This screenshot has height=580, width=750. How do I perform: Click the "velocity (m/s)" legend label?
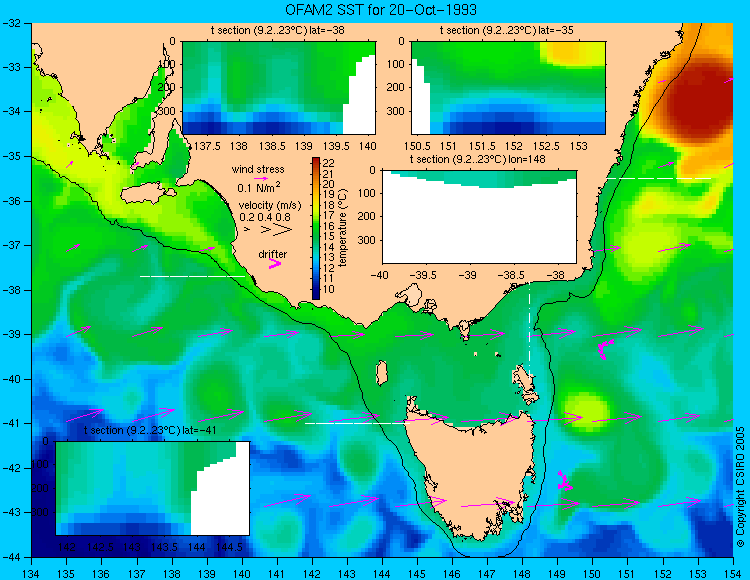270,206
